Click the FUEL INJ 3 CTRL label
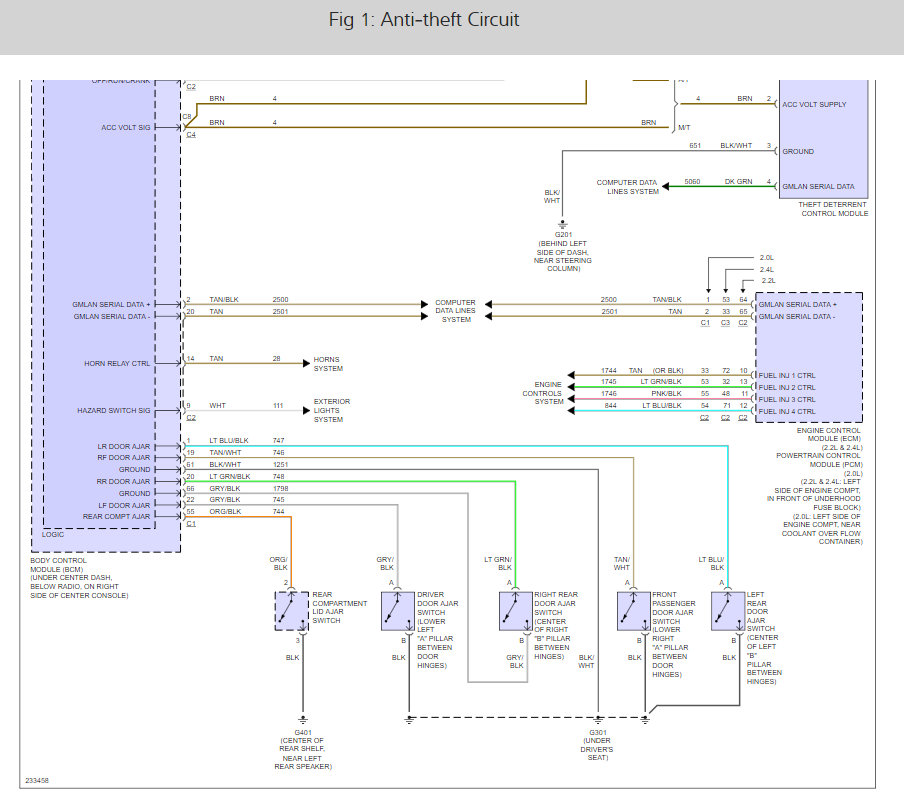Image resolution: width=904 pixels, height=810 pixels. click(787, 400)
